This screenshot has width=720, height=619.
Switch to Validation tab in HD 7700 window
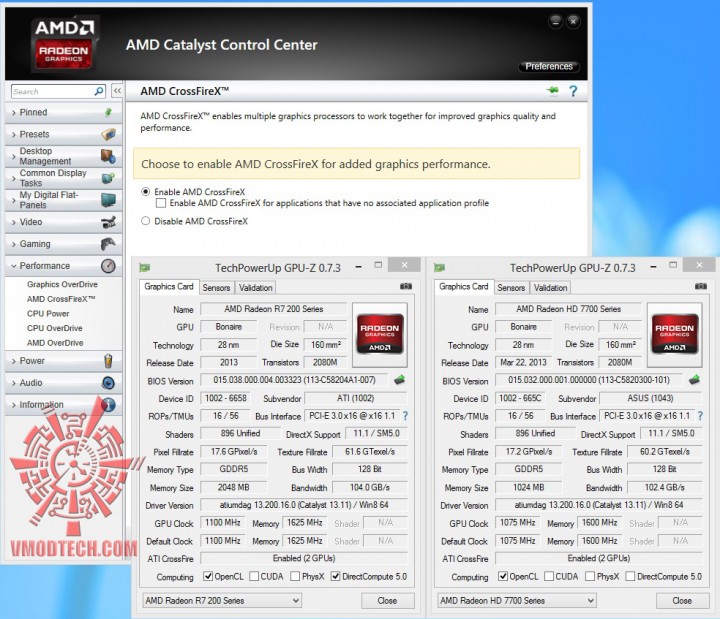click(x=551, y=288)
